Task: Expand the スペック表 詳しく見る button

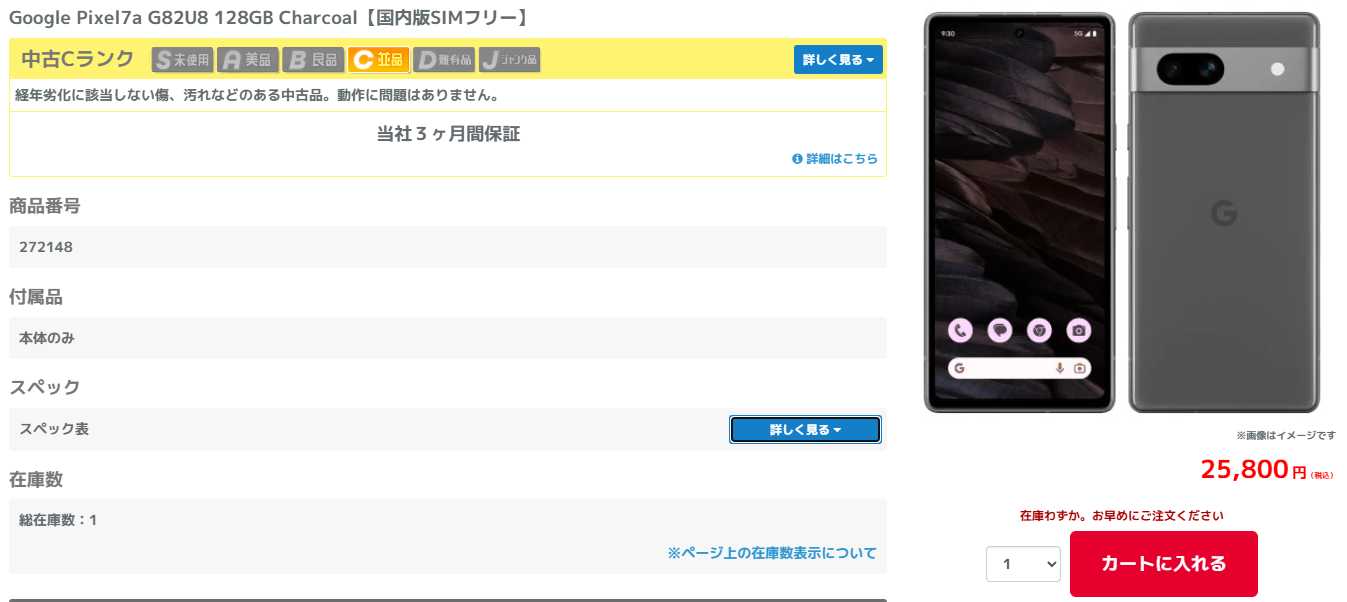Action: pos(805,430)
